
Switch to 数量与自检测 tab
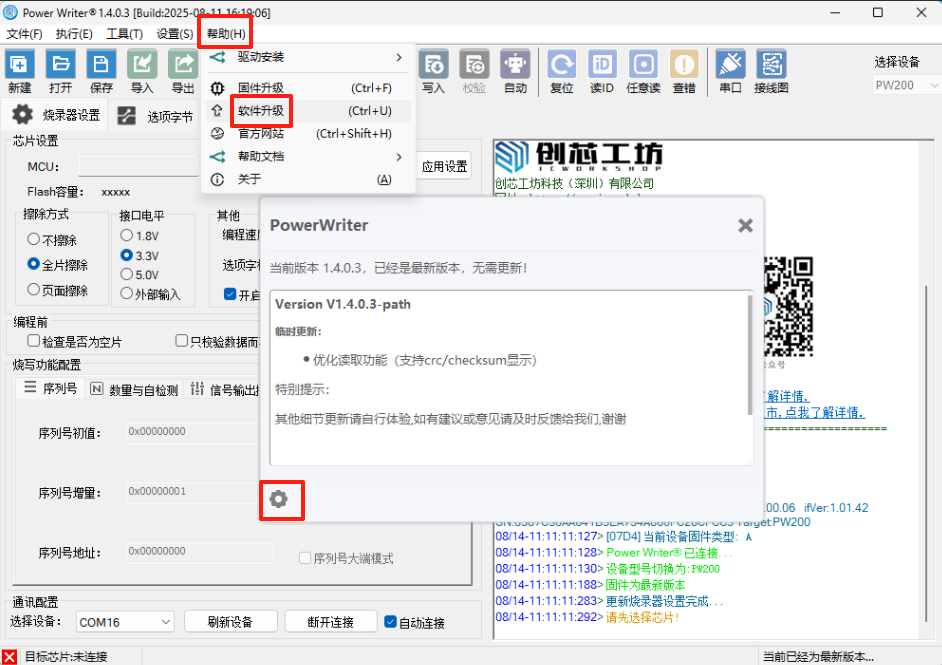click(134, 389)
